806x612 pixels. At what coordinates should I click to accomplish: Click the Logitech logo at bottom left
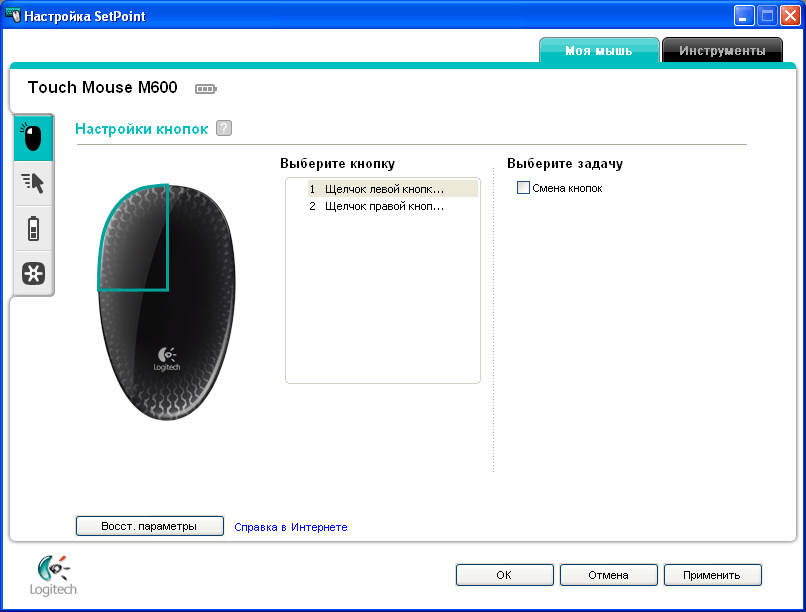53,575
